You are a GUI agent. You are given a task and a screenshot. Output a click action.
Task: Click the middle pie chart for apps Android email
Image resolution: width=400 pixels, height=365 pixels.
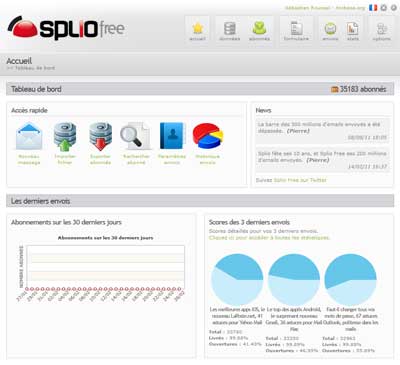pos(294,280)
